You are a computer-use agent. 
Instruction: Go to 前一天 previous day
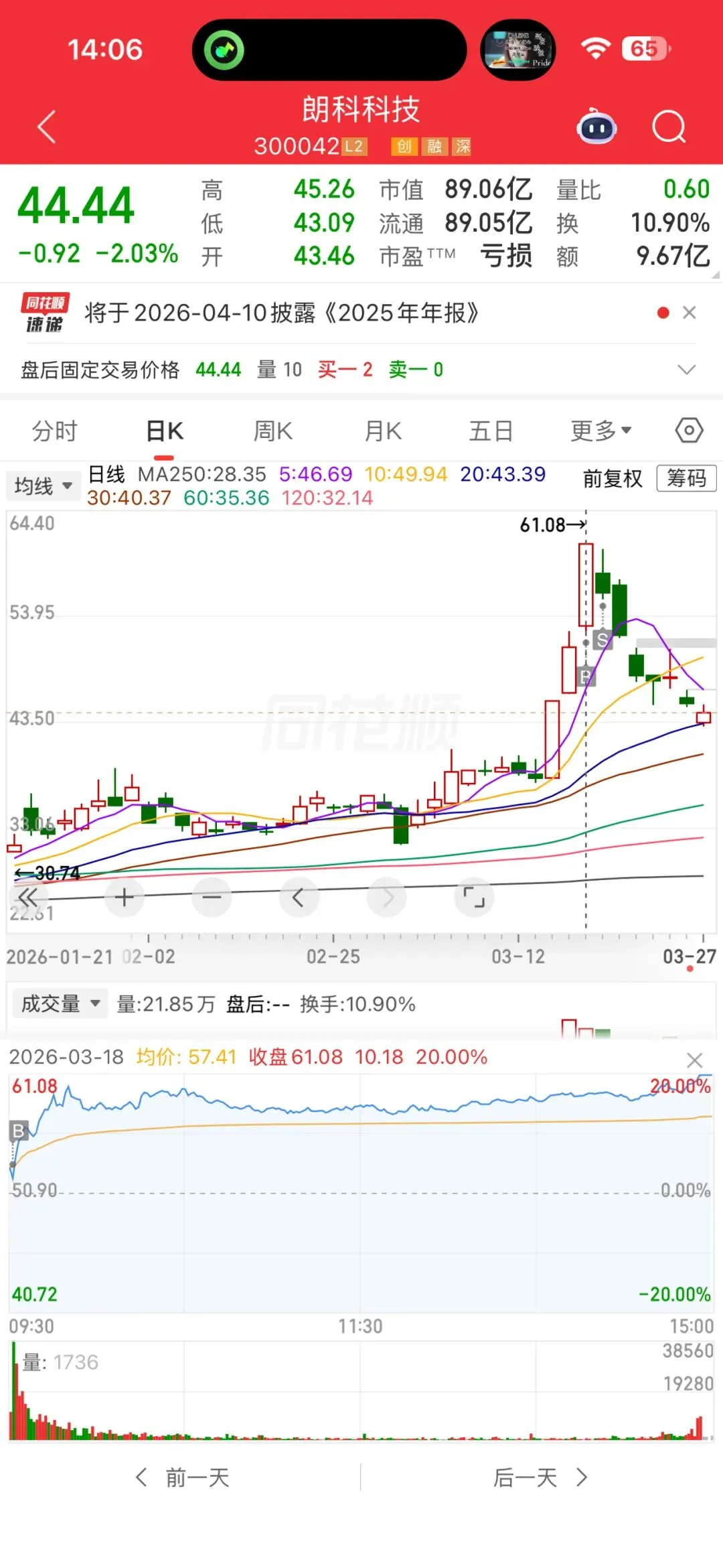tap(182, 1478)
